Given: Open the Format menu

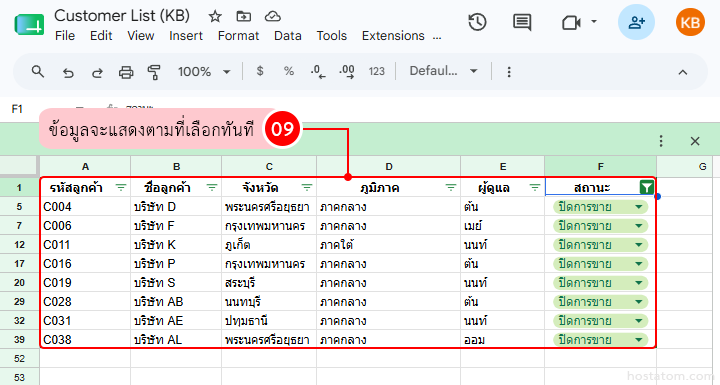Looking at the screenshot, I should click(238, 36).
